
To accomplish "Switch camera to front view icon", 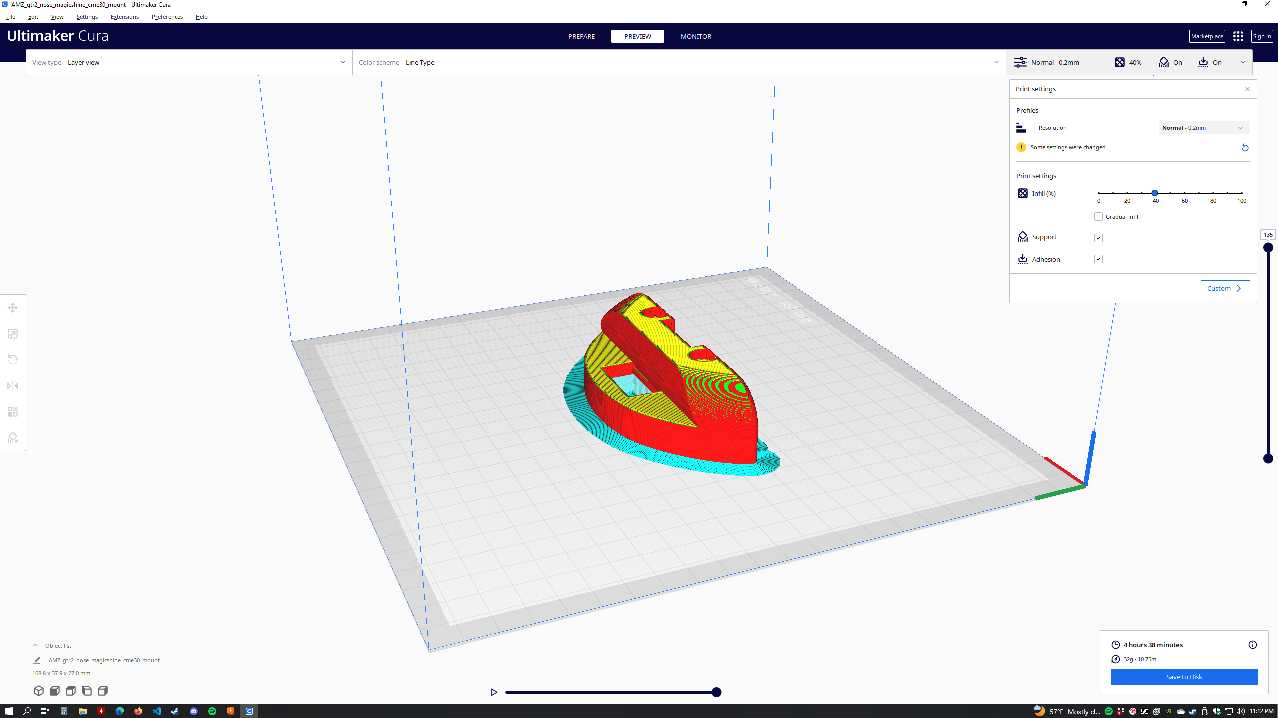I will 55,691.
